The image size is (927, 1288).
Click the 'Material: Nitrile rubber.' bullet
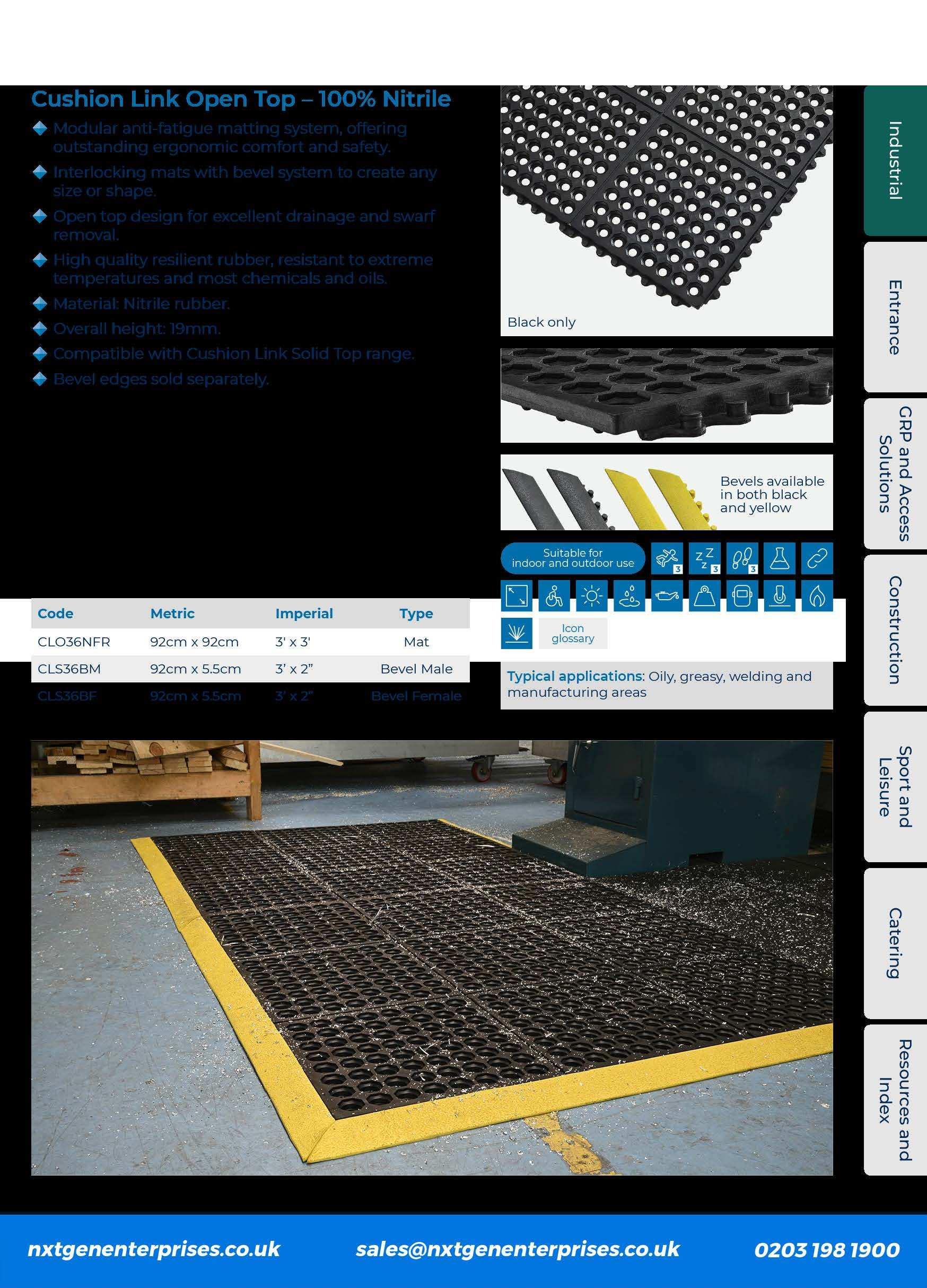coord(142,304)
